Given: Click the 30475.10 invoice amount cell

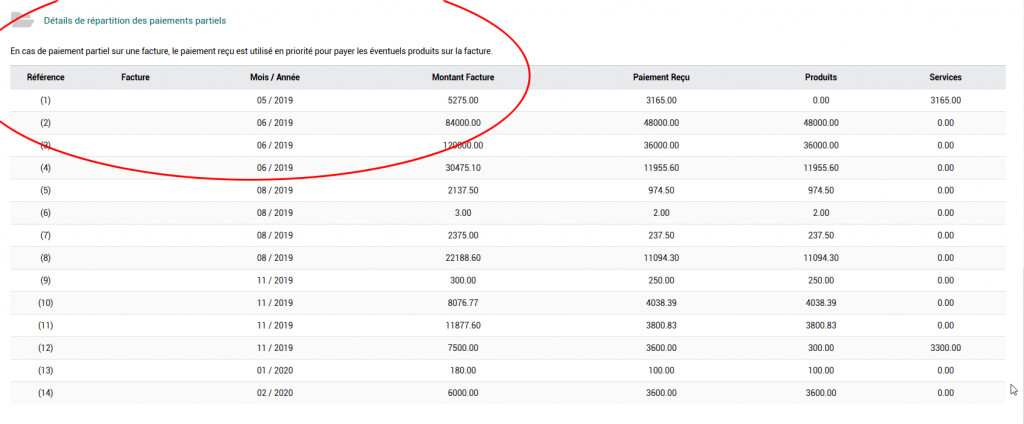Looking at the screenshot, I should [x=463, y=168].
